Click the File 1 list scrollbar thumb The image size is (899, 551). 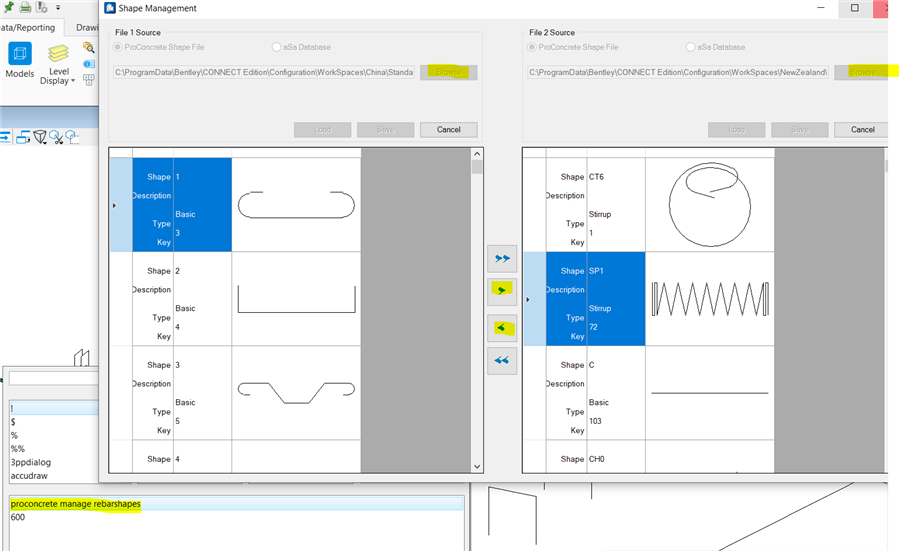[x=477, y=167]
